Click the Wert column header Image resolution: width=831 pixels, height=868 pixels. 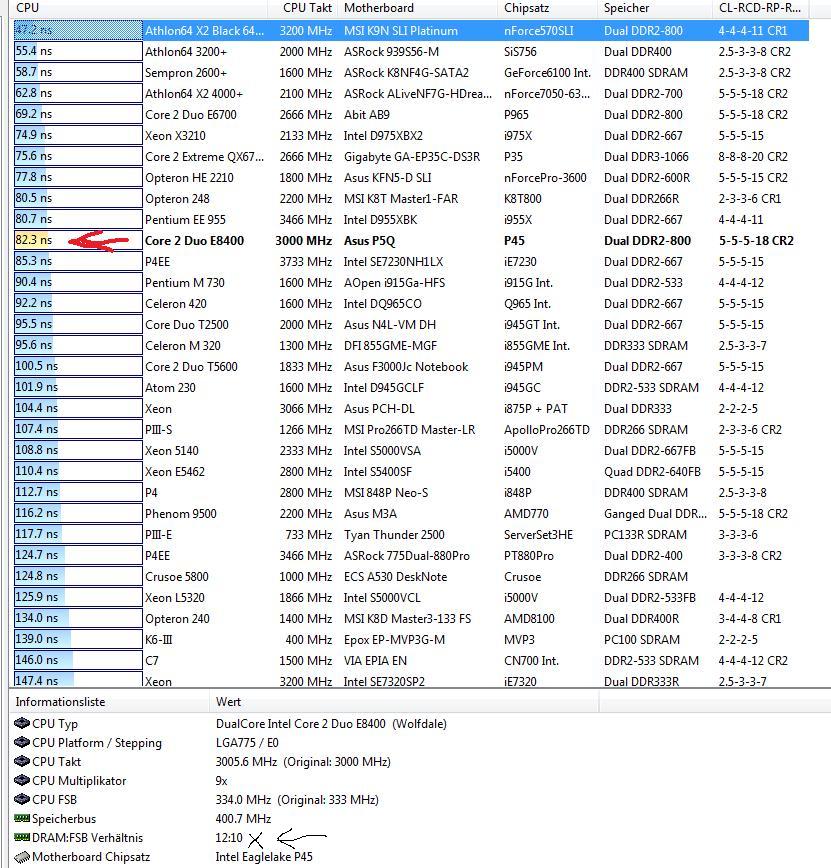(x=404, y=701)
